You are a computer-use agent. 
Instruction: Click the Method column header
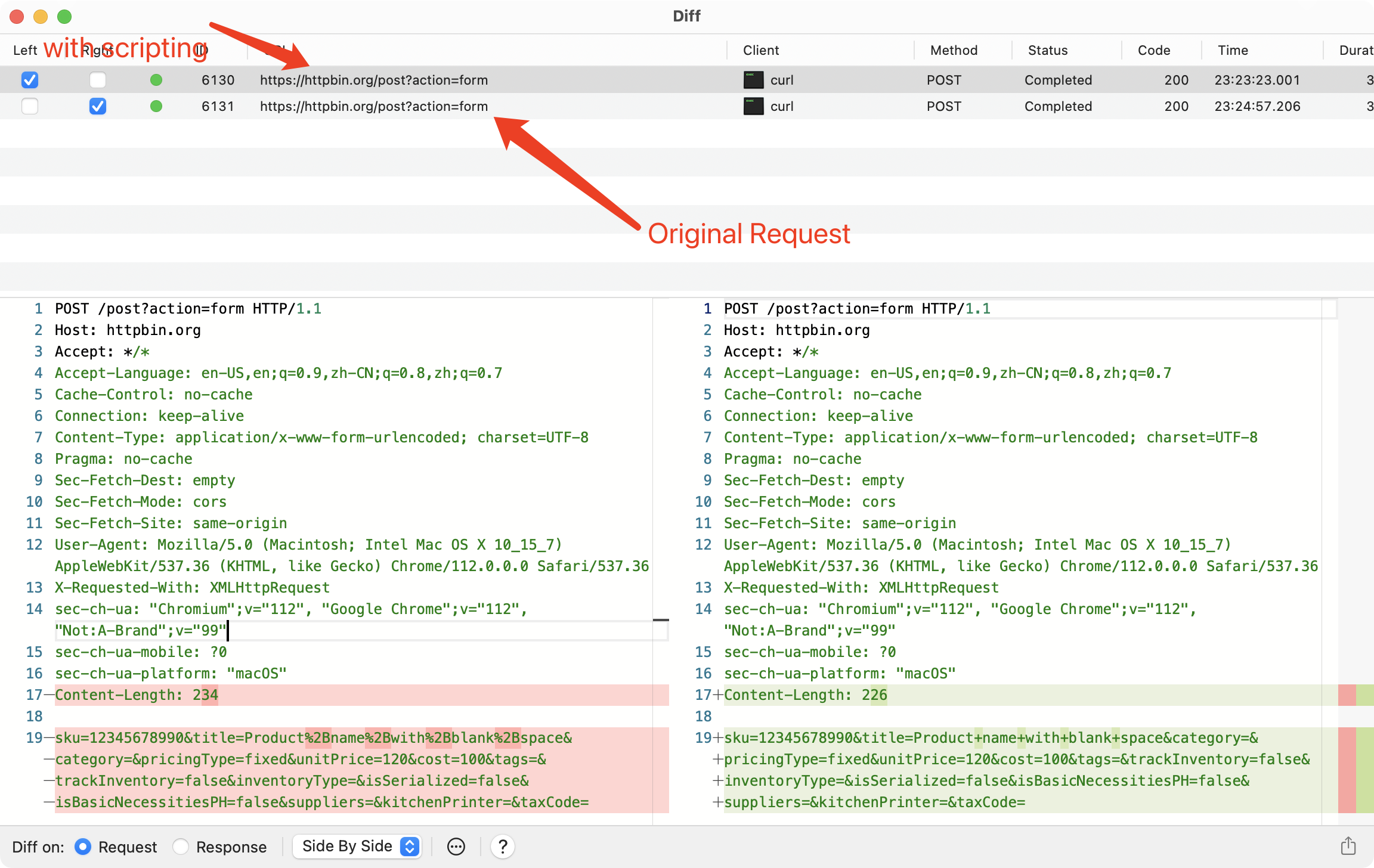[x=953, y=50]
